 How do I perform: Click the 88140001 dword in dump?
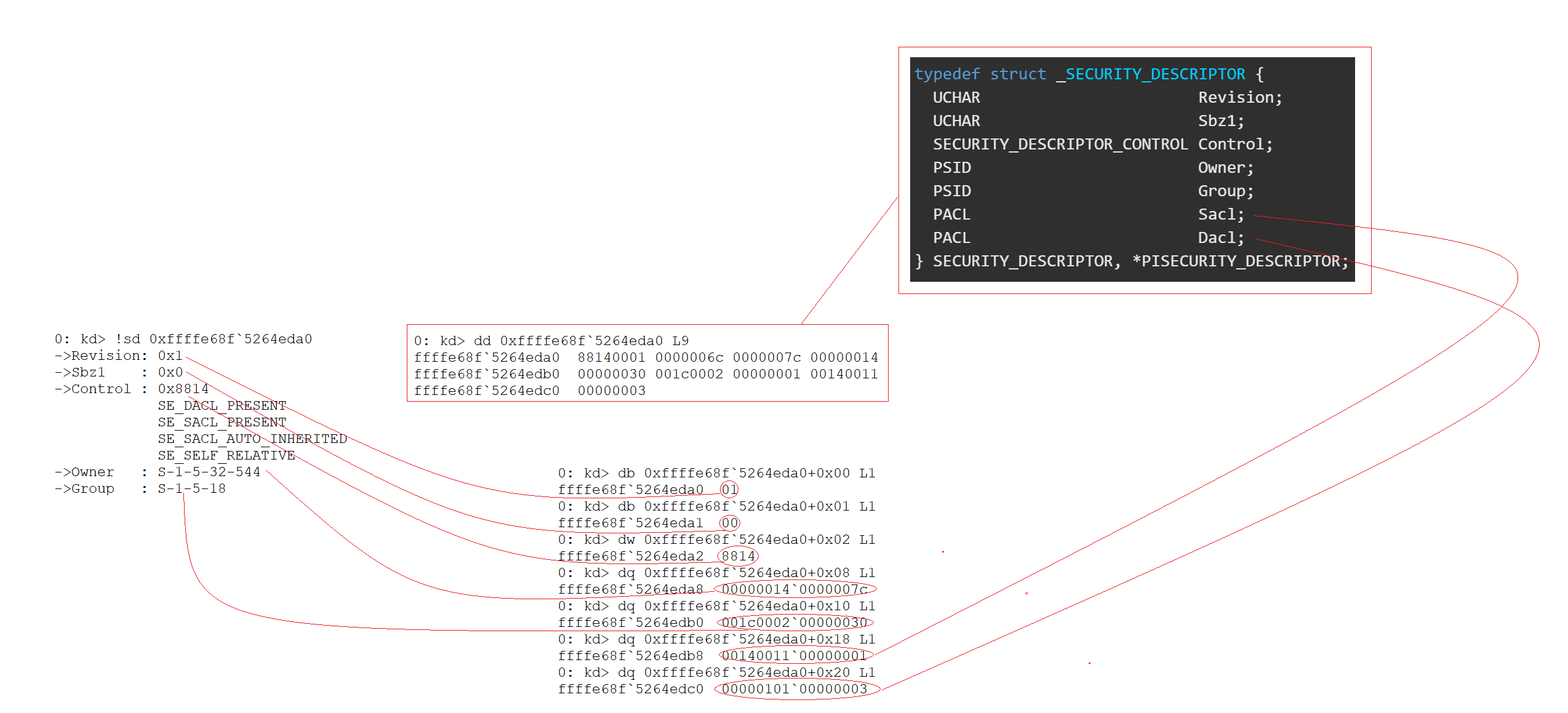[x=611, y=357]
